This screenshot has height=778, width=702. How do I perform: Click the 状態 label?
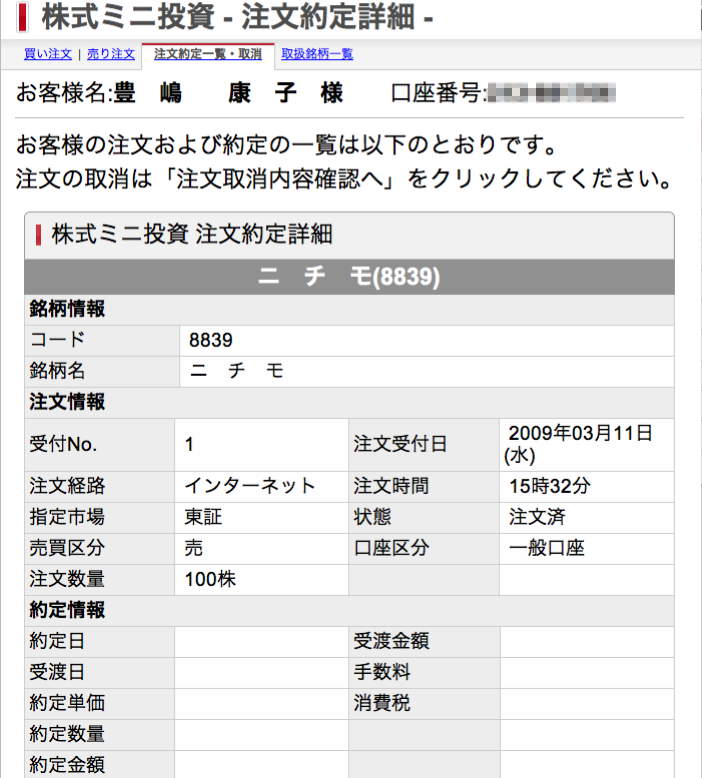(372, 517)
